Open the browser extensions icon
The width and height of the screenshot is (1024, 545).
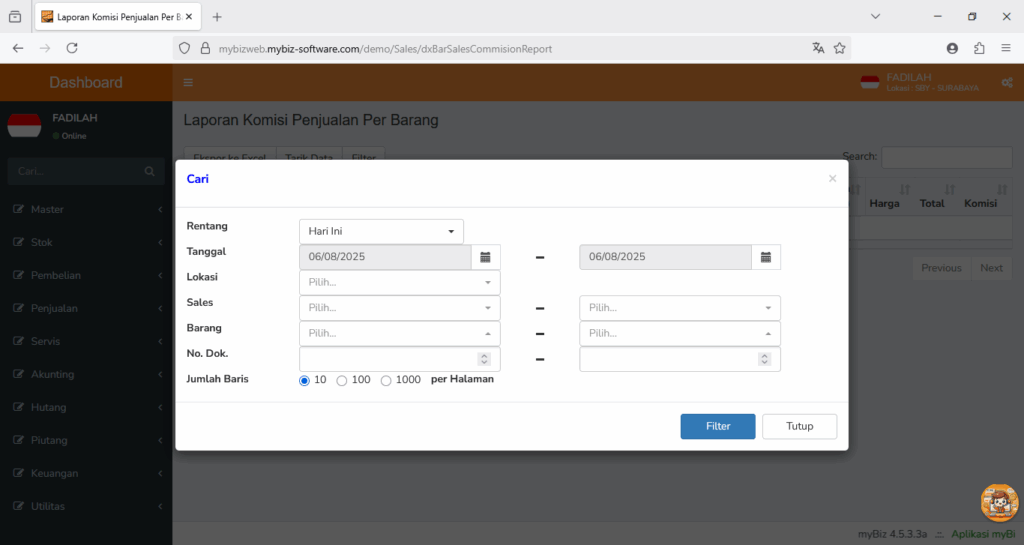click(979, 48)
